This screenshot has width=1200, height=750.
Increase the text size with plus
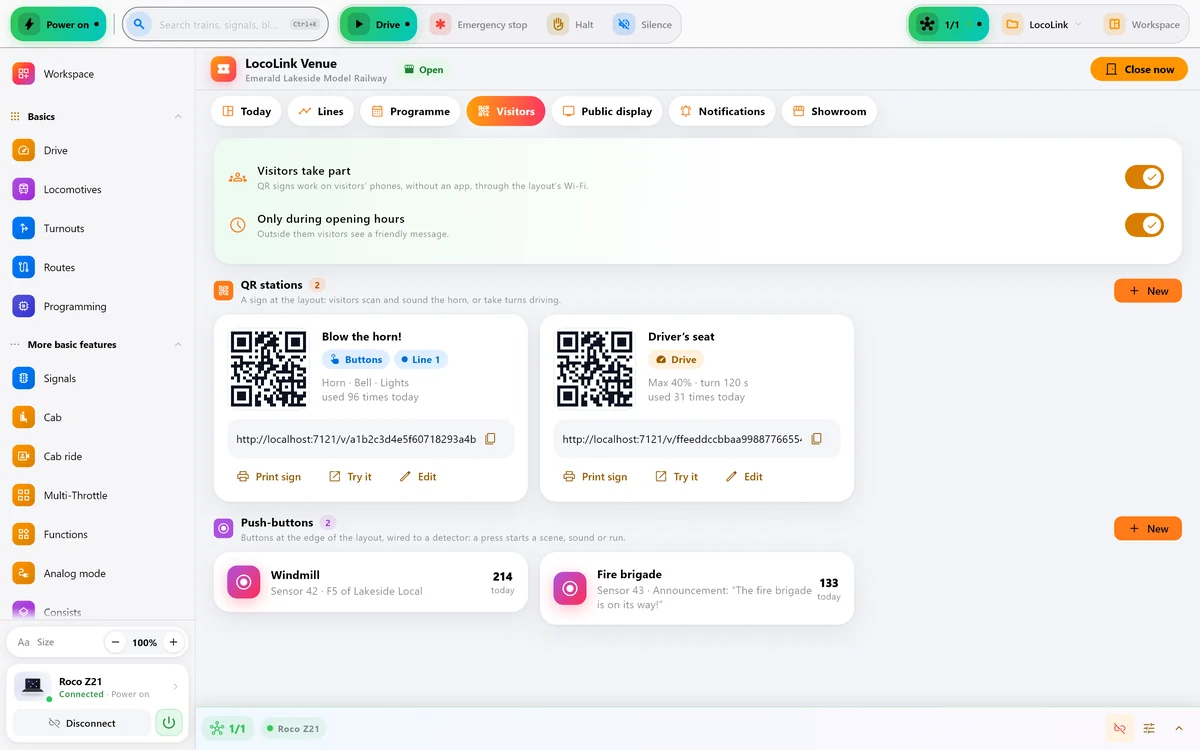tap(173, 642)
